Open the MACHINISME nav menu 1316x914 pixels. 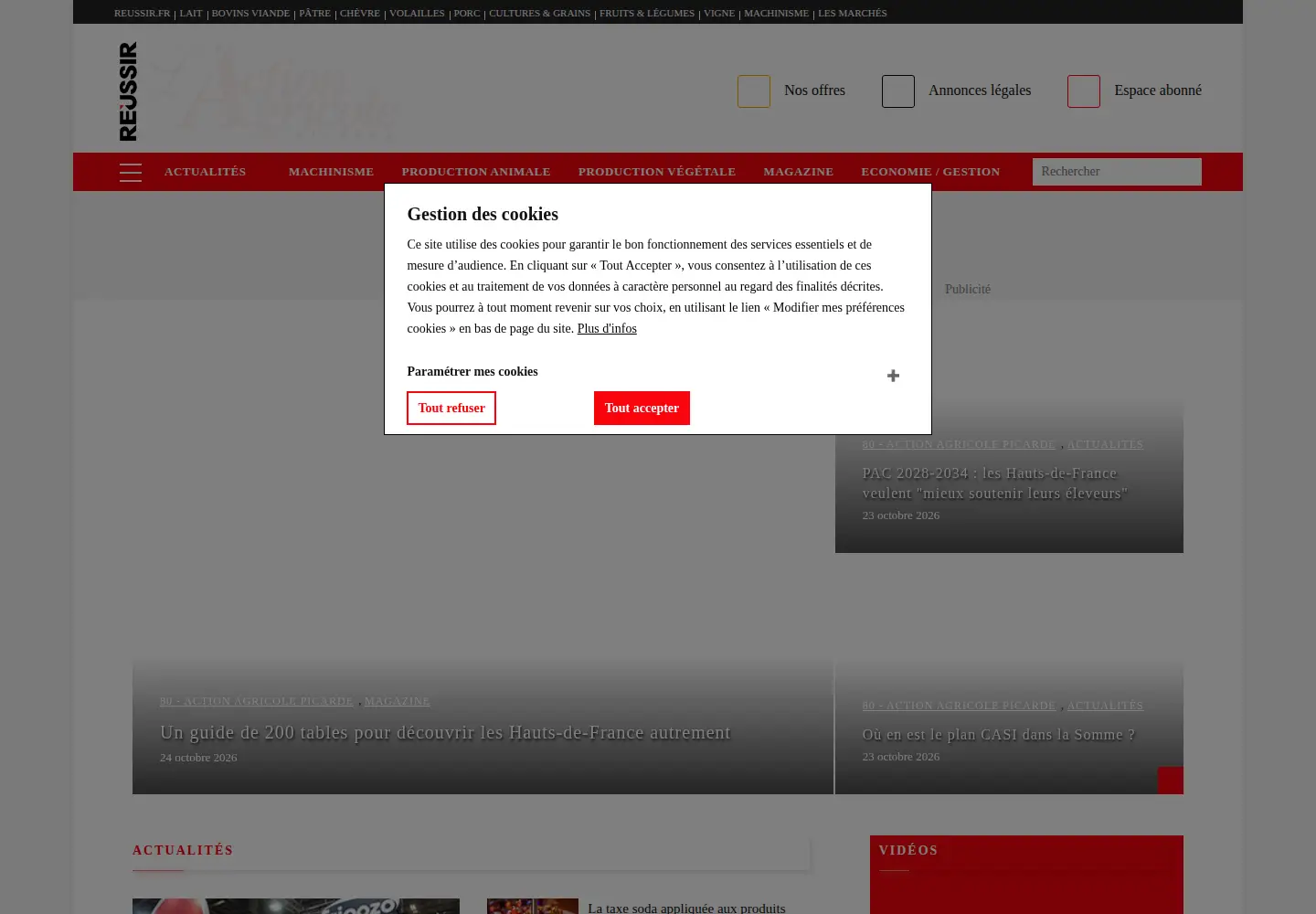[331, 172]
